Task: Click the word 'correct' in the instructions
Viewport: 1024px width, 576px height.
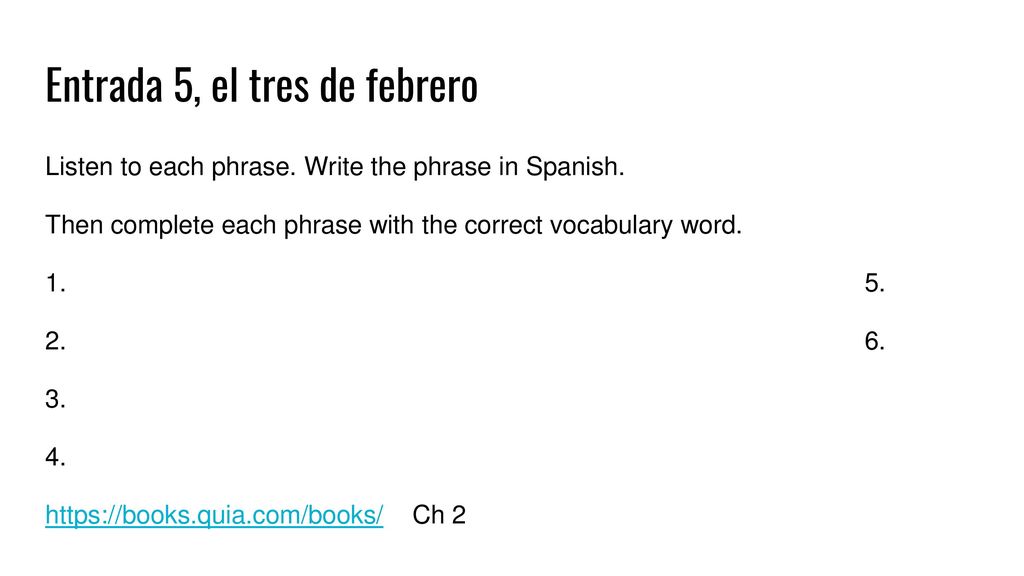Action: [503, 225]
